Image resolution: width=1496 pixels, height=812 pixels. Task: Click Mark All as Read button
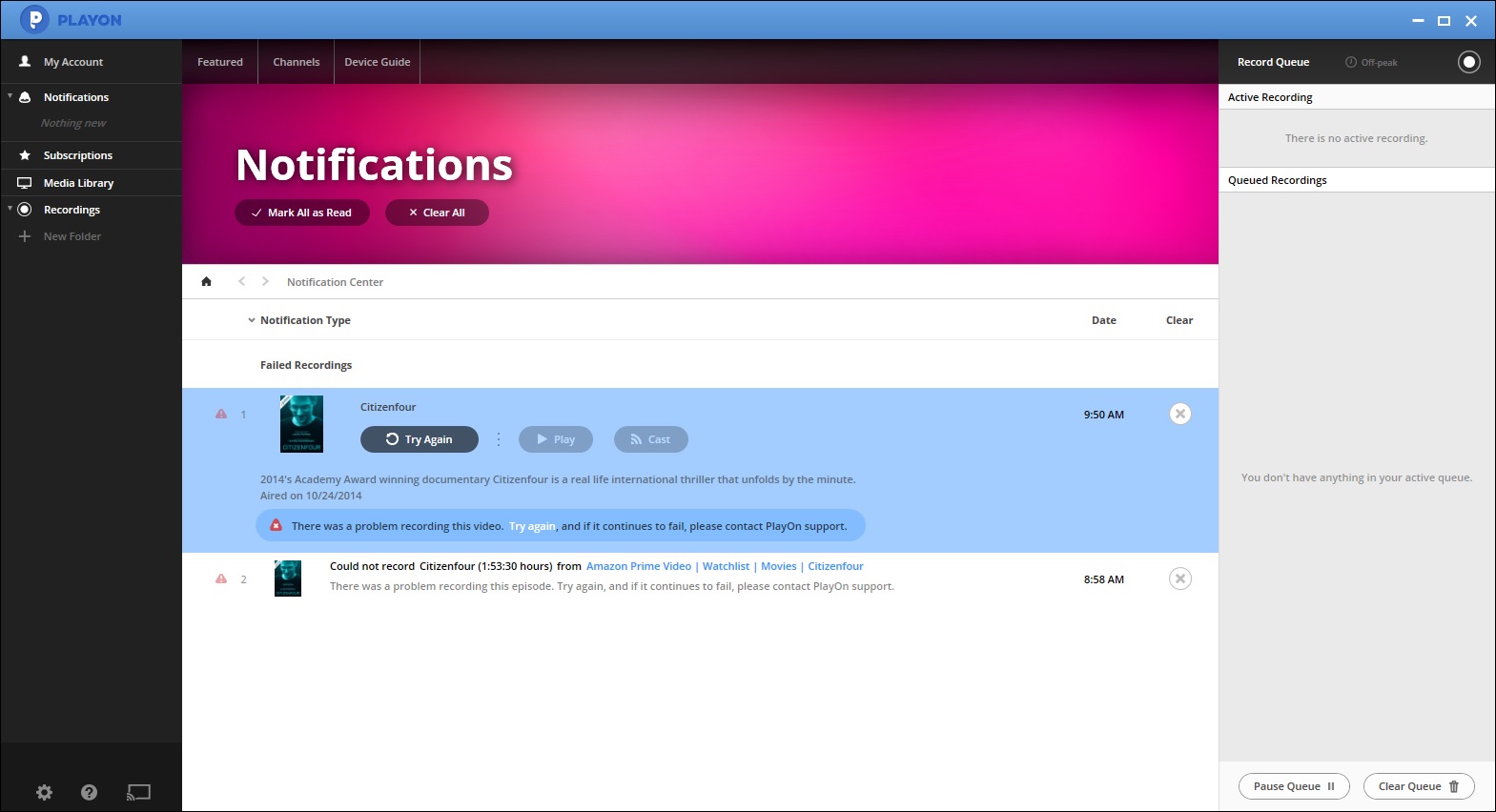tap(302, 213)
